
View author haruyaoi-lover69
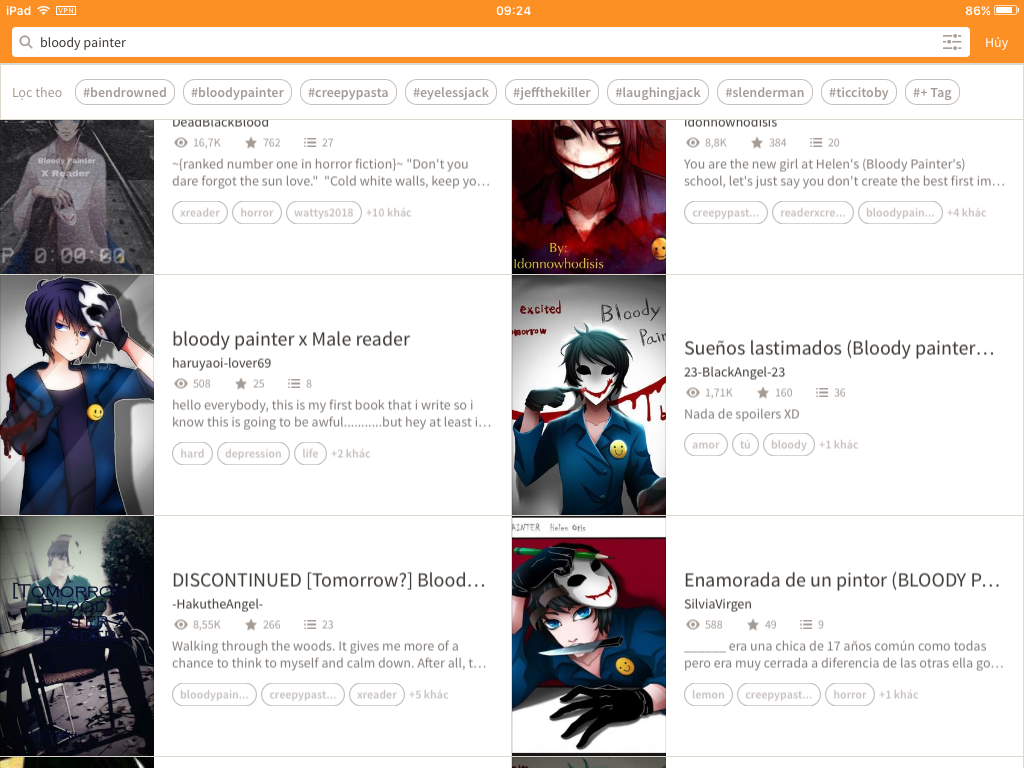tap(221, 363)
